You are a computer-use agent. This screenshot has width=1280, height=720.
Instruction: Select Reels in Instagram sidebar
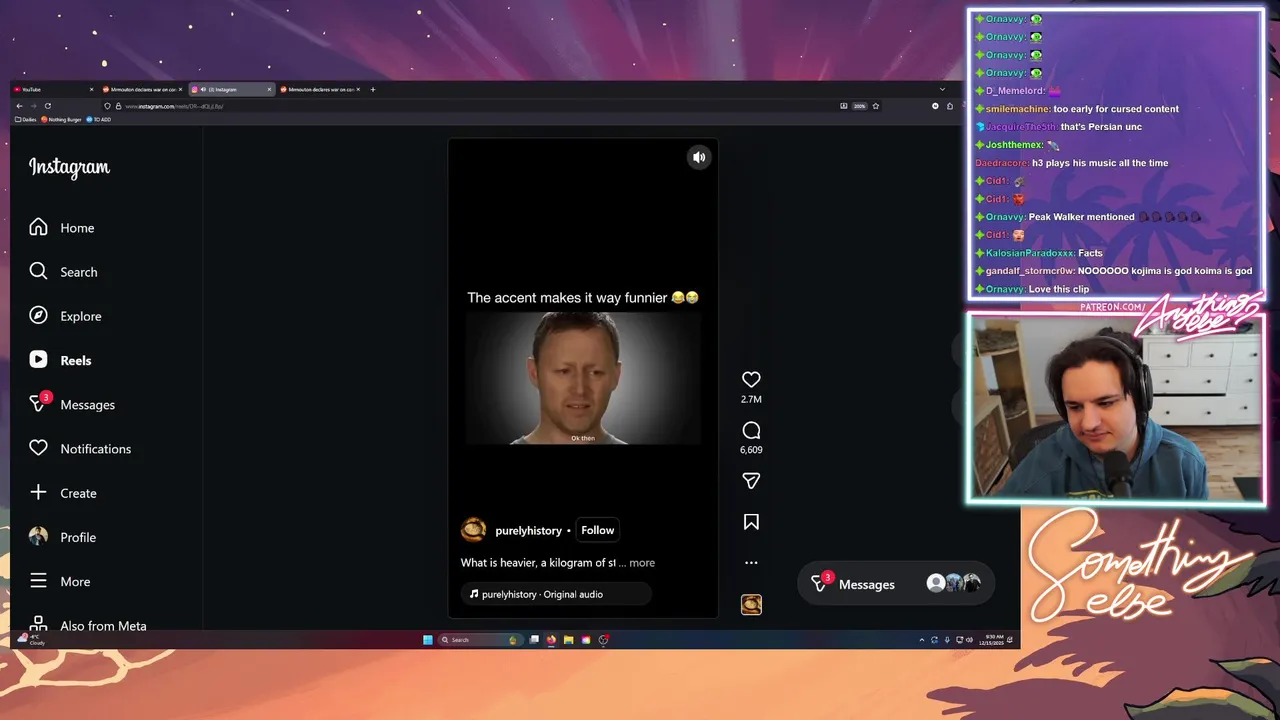tap(60, 360)
